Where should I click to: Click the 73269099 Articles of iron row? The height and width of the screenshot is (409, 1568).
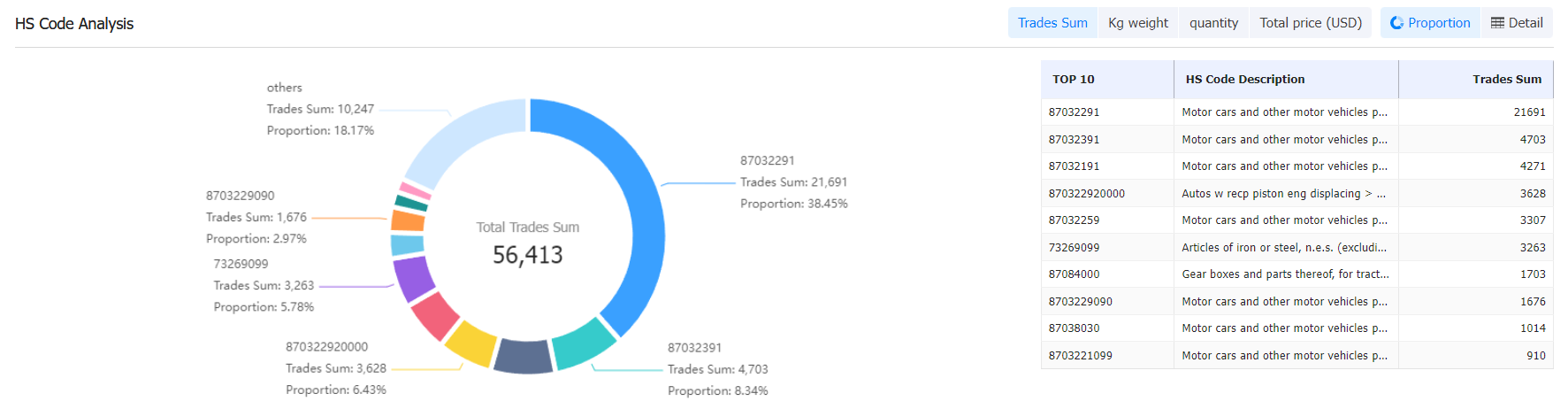pos(1282,248)
